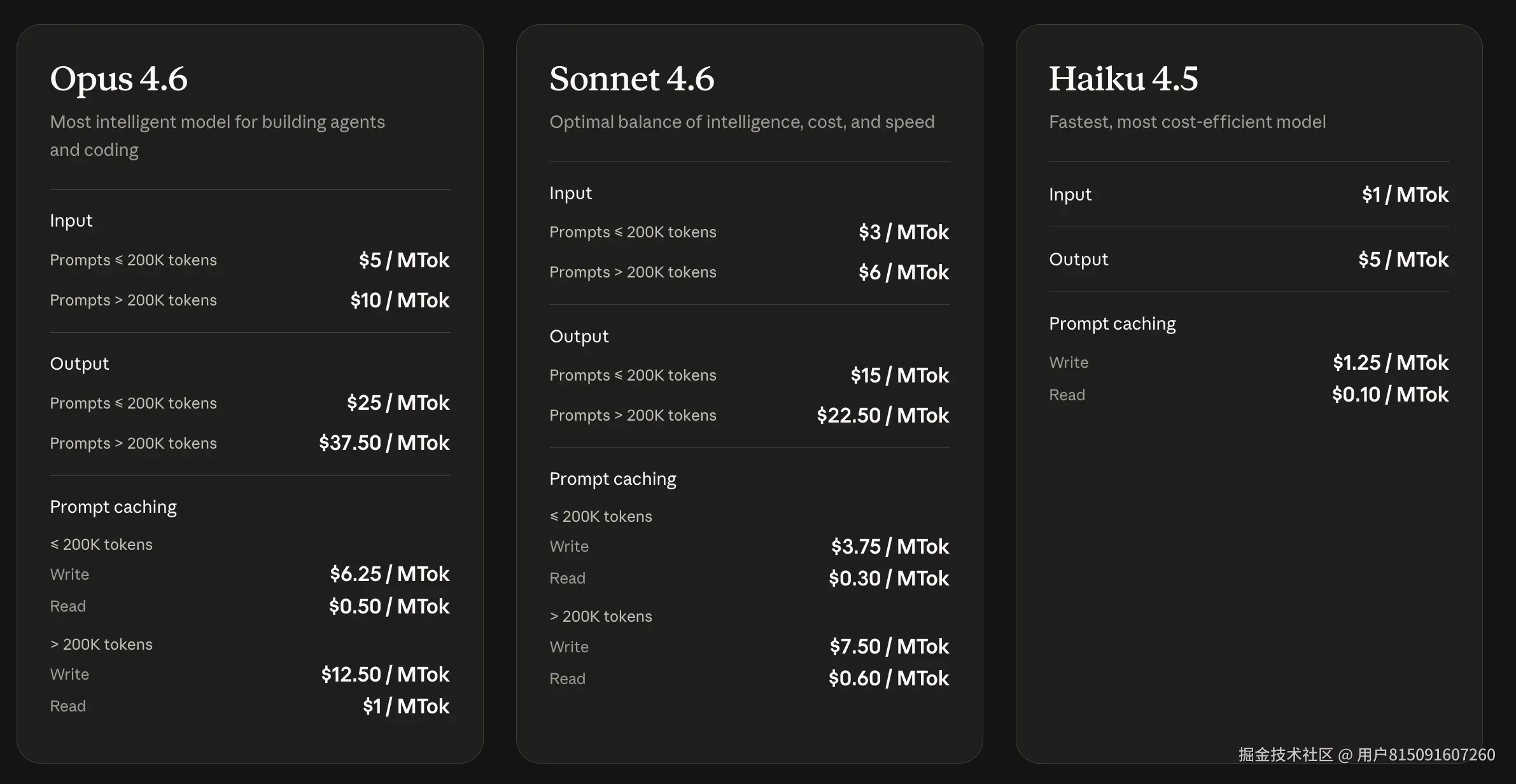Click the $0.60 / MTok Sonnet cache read price

click(888, 678)
